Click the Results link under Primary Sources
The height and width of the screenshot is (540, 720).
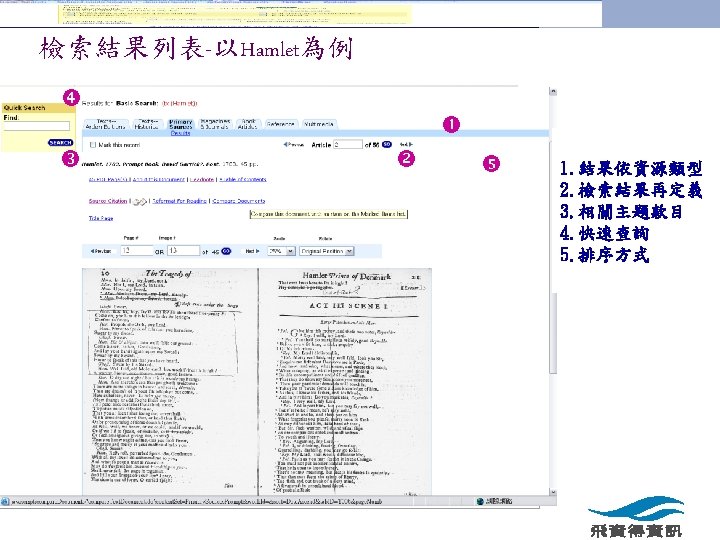click(x=180, y=133)
